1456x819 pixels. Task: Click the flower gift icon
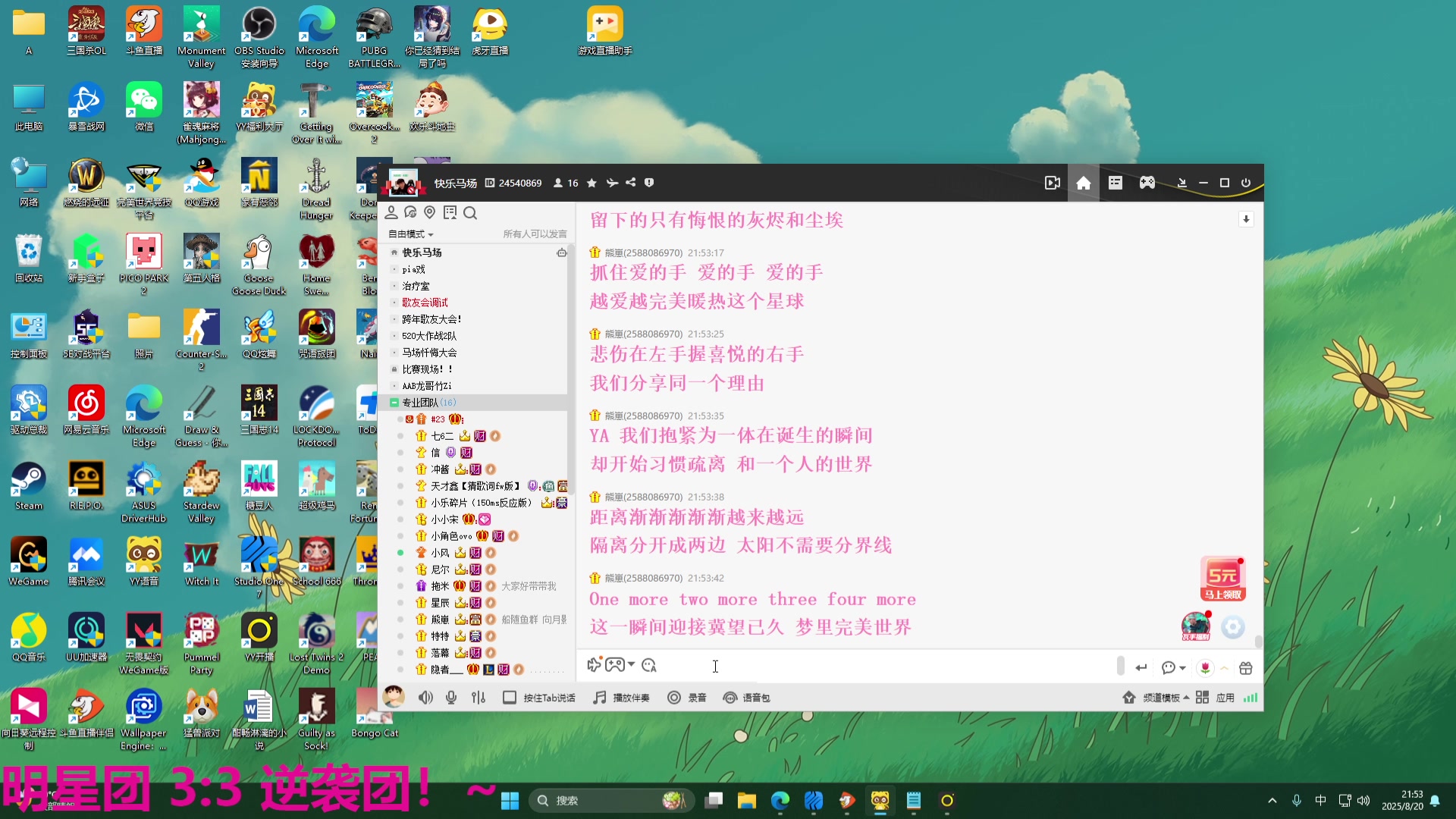[x=1205, y=668]
